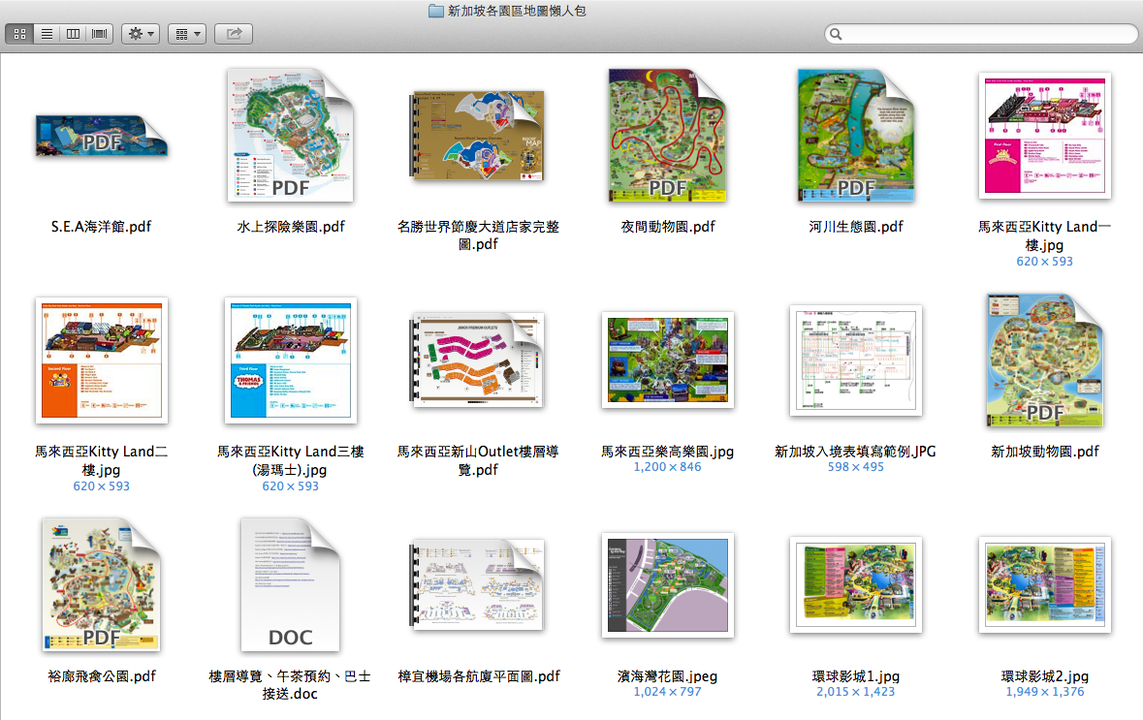Screen dimensions: 1143x720
Task: Switch to column view mode
Action: (x=73, y=34)
